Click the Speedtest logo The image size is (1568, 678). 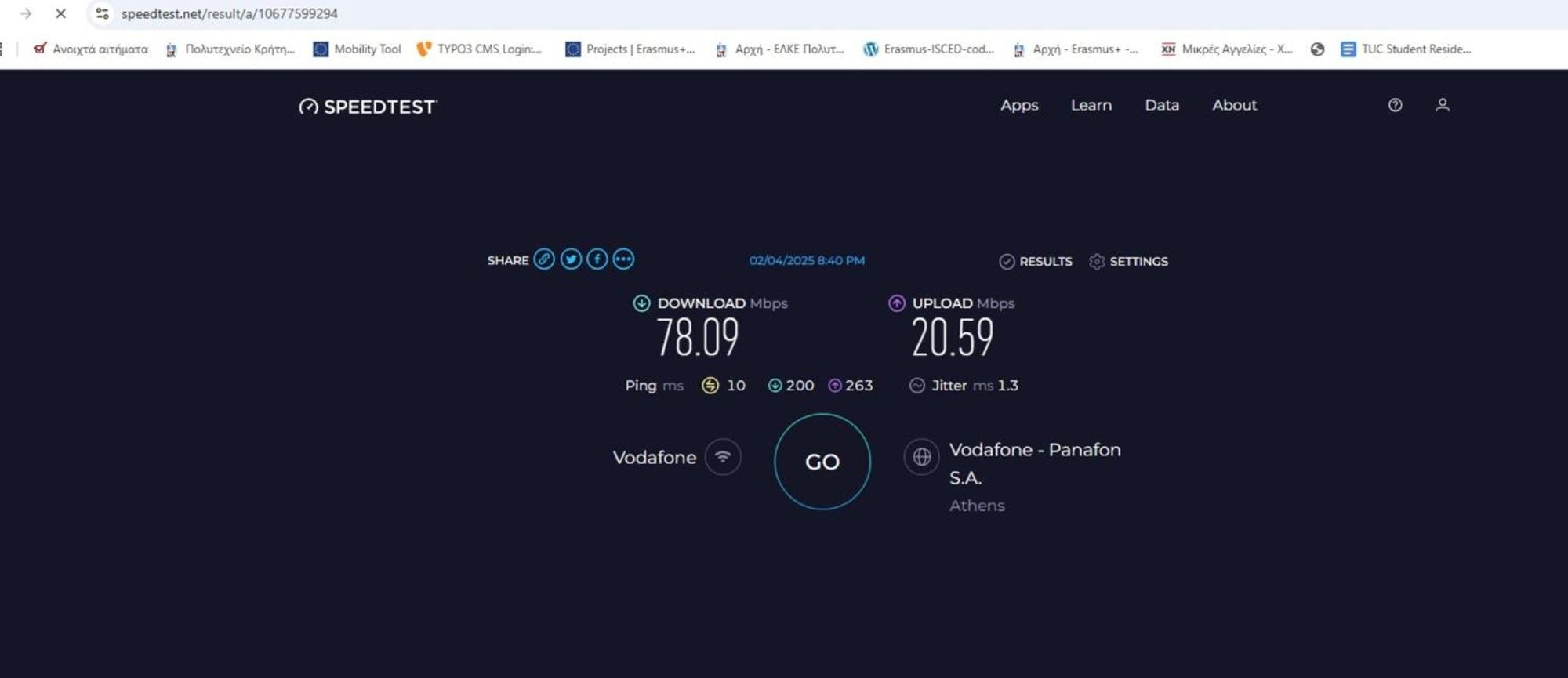click(x=368, y=107)
